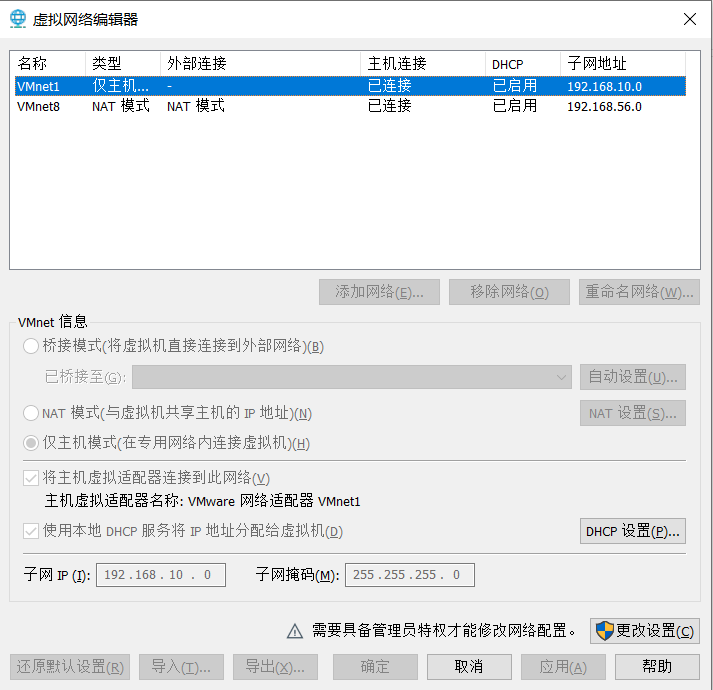Click the 导出 button

(x=275, y=667)
